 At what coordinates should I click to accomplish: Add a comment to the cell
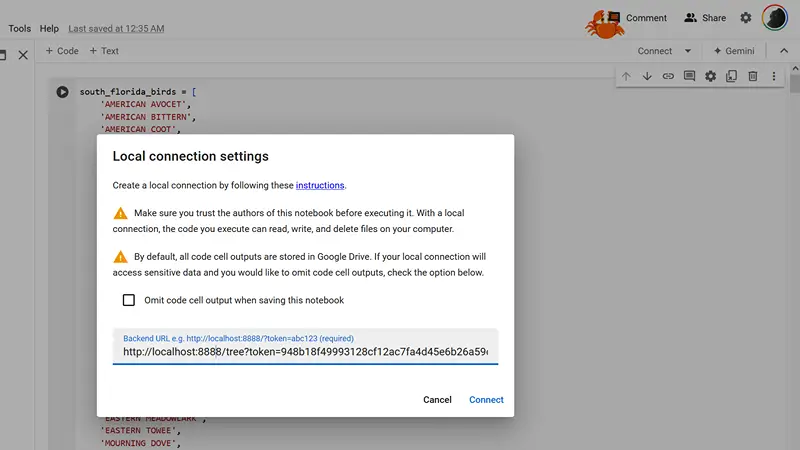pos(689,76)
